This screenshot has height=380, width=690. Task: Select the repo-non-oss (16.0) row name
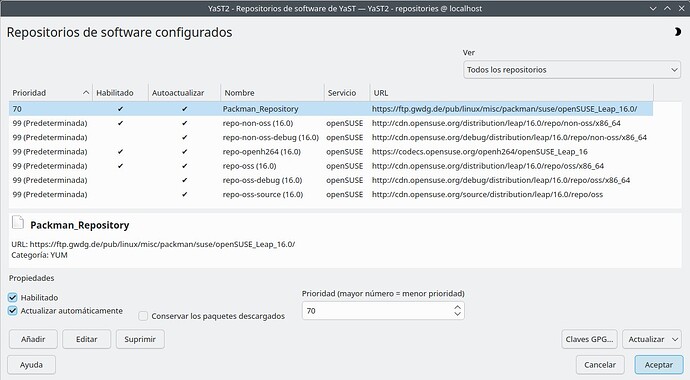click(258, 123)
